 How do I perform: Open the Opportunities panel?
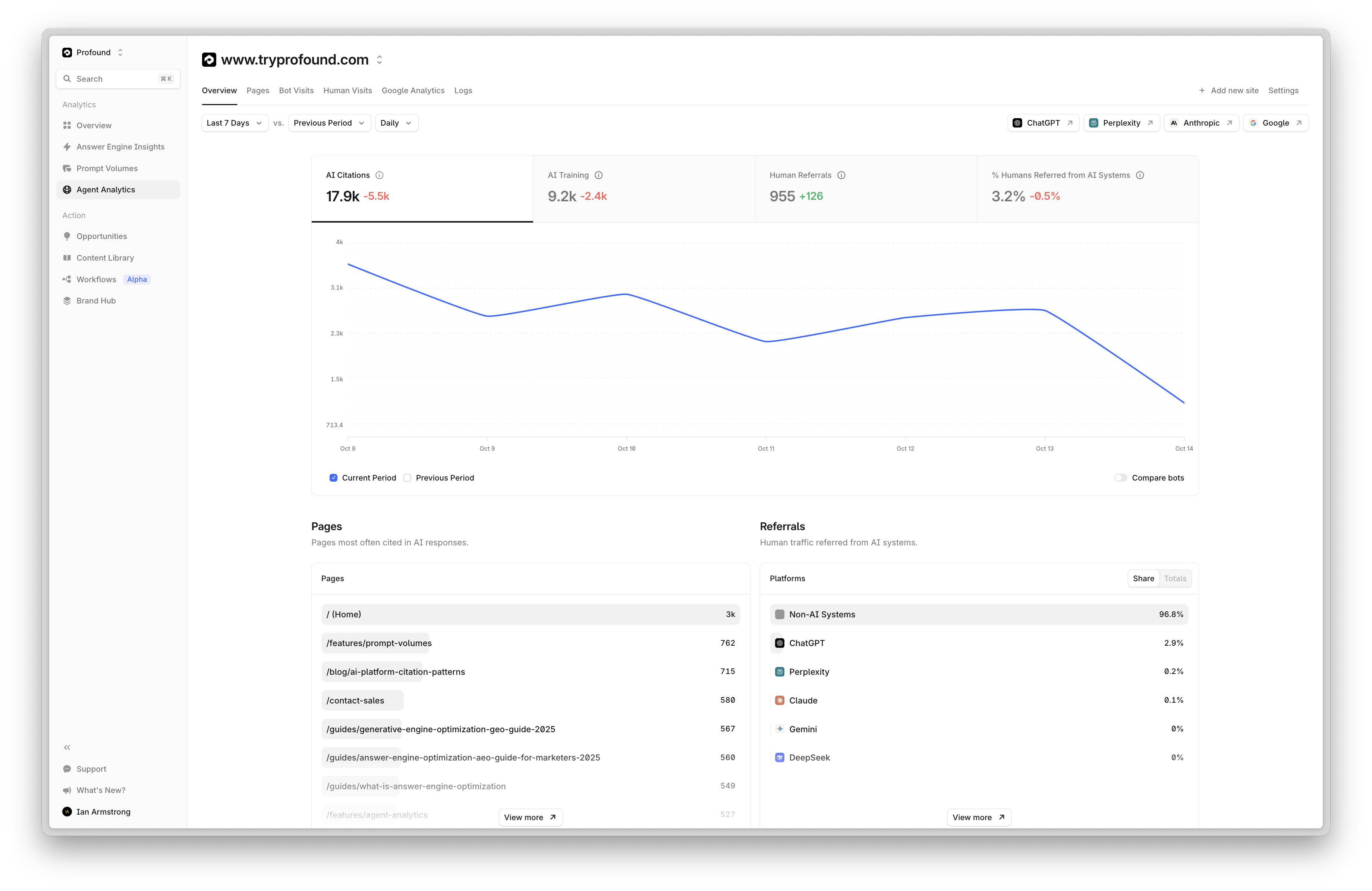tap(101, 236)
